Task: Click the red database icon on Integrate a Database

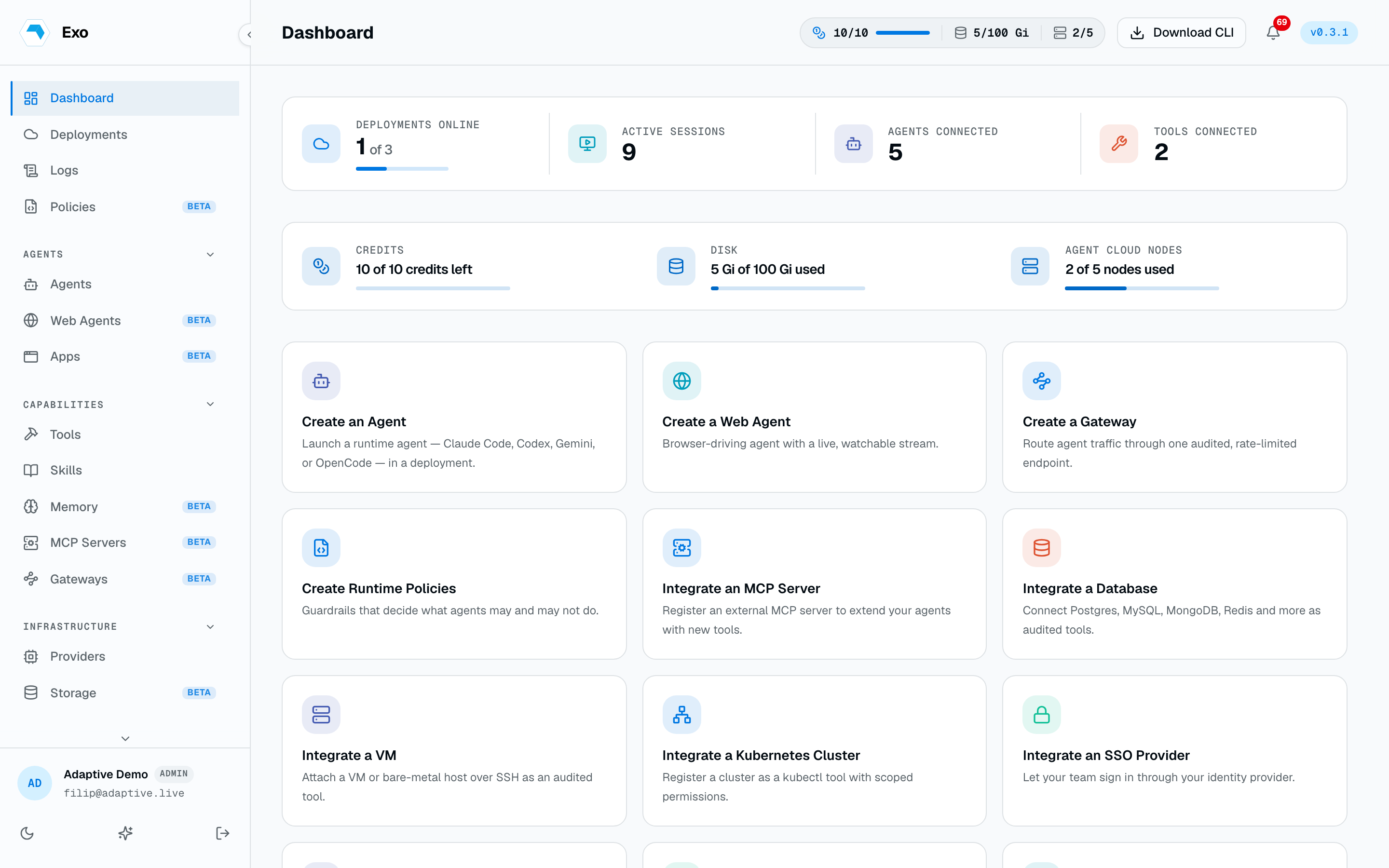Action: point(1041,548)
